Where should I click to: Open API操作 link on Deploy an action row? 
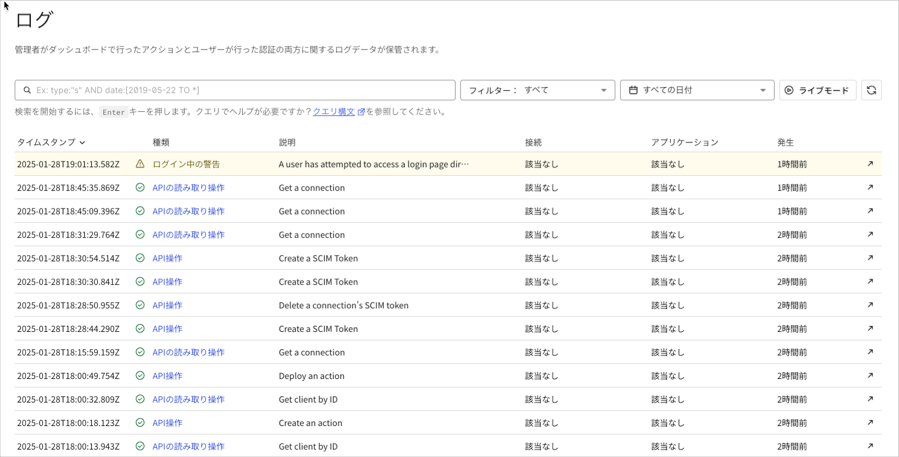point(167,376)
